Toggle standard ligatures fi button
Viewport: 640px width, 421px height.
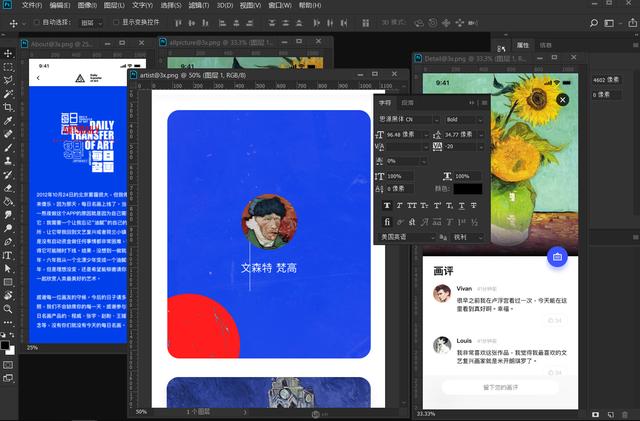click(x=387, y=222)
